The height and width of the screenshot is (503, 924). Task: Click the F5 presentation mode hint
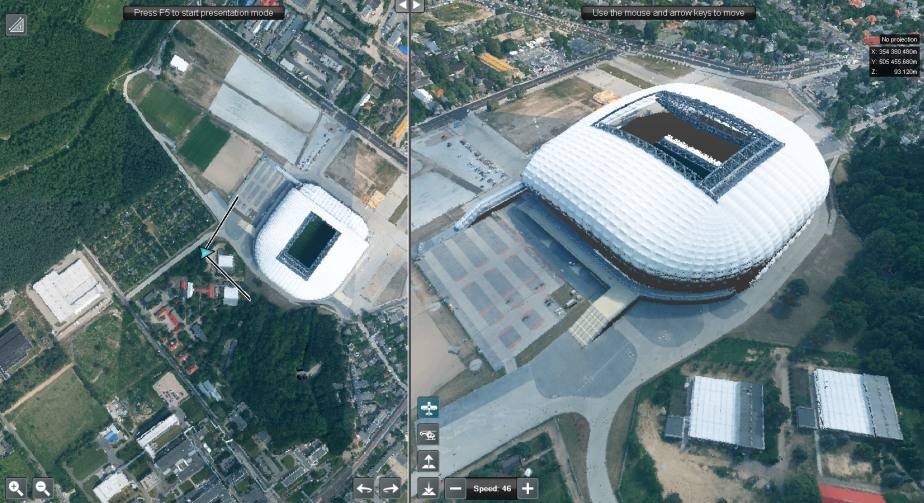tap(204, 12)
